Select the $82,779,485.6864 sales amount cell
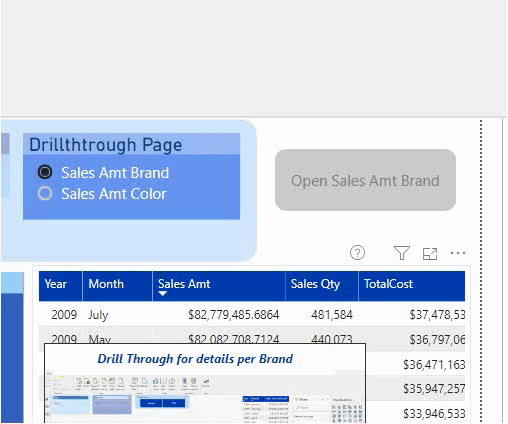Screen dimensions: 508x424 pyautogui.click(x=233, y=314)
